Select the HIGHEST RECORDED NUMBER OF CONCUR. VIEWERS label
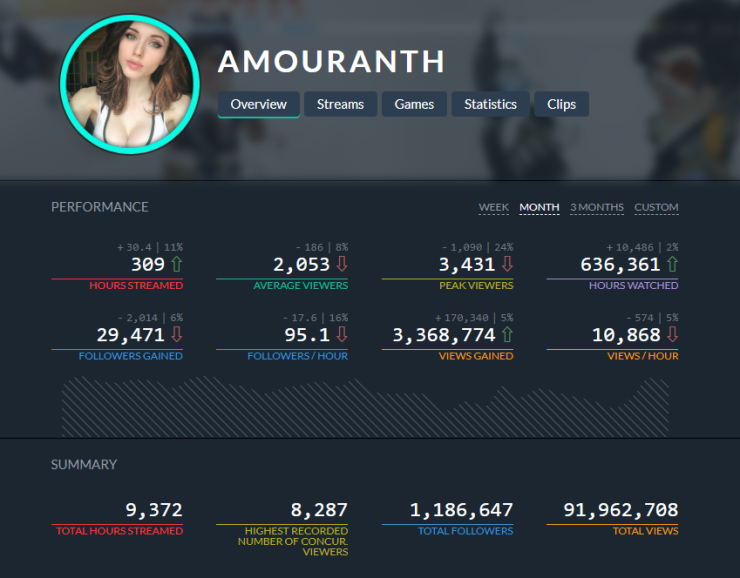 click(293, 541)
